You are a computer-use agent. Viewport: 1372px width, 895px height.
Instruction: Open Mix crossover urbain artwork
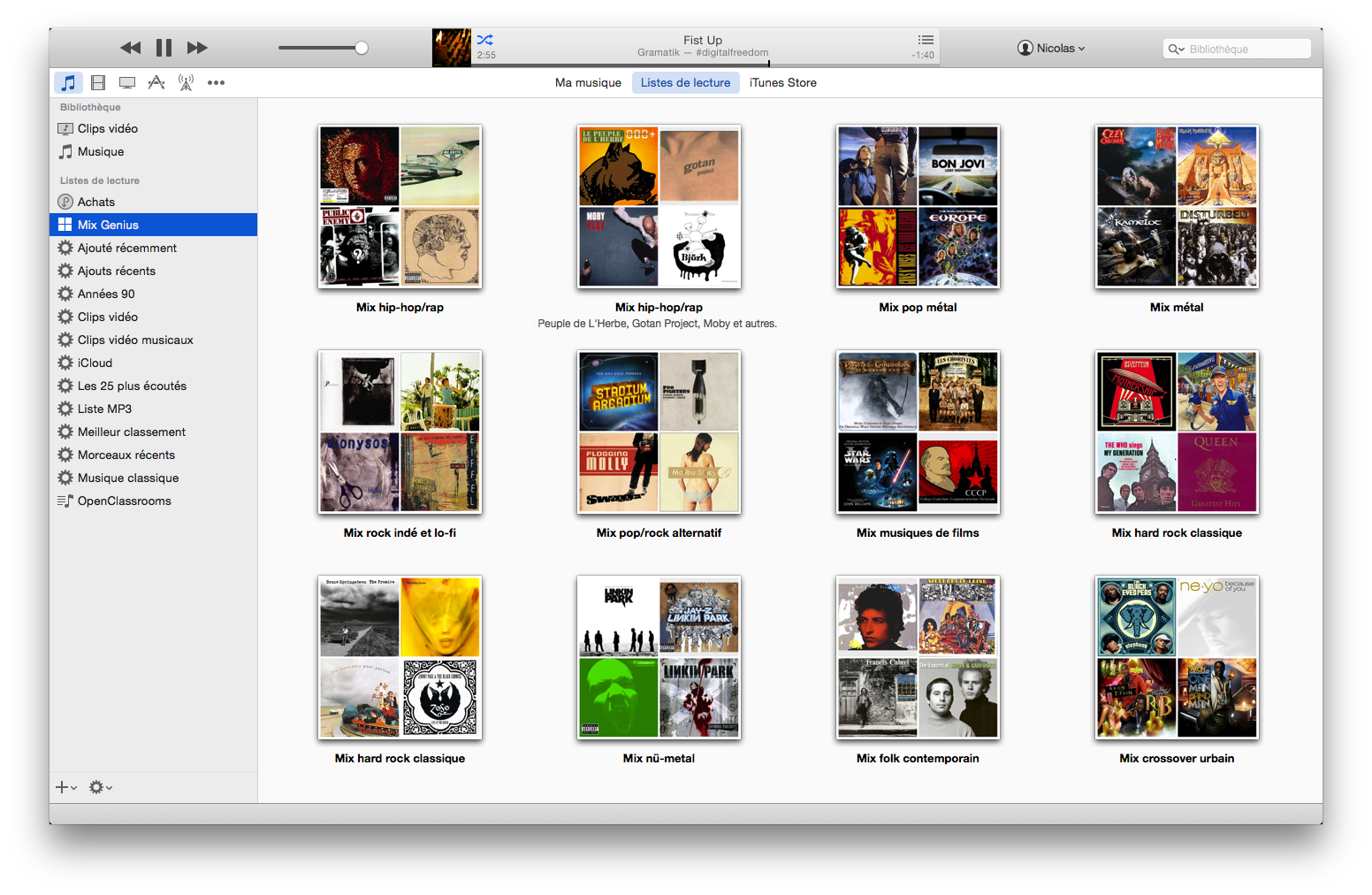click(x=1177, y=657)
